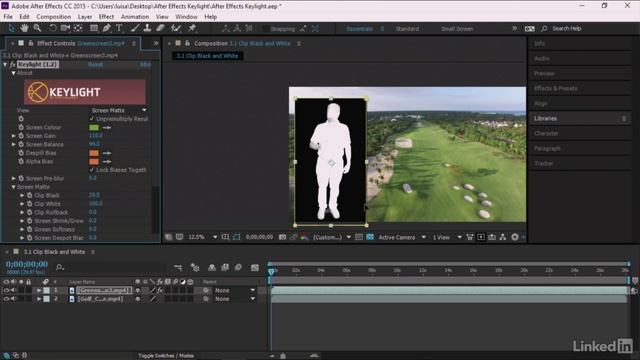
Task: Open the View Screen Matte dropdown
Action: click(118, 110)
